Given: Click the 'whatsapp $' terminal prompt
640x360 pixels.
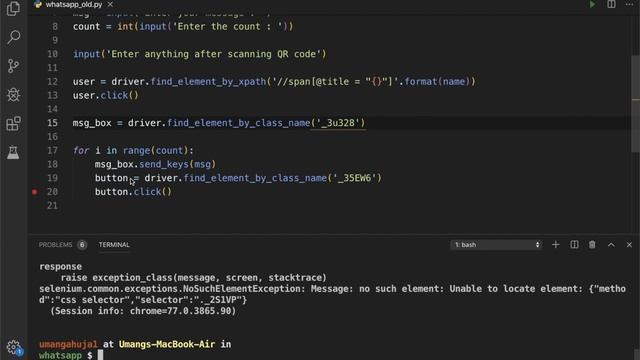Looking at the screenshot, I should 66,355.
